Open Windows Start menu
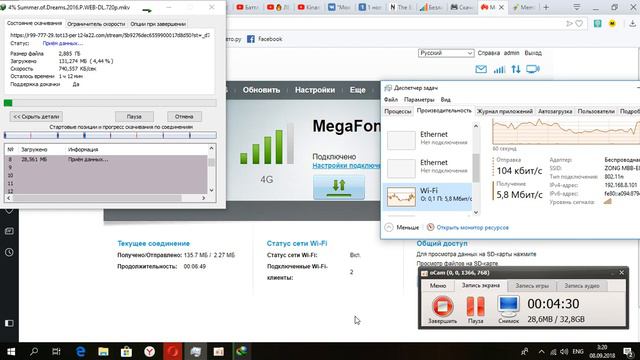Image resolution: width=640 pixels, height=360 pixels. tap(11, 351)
